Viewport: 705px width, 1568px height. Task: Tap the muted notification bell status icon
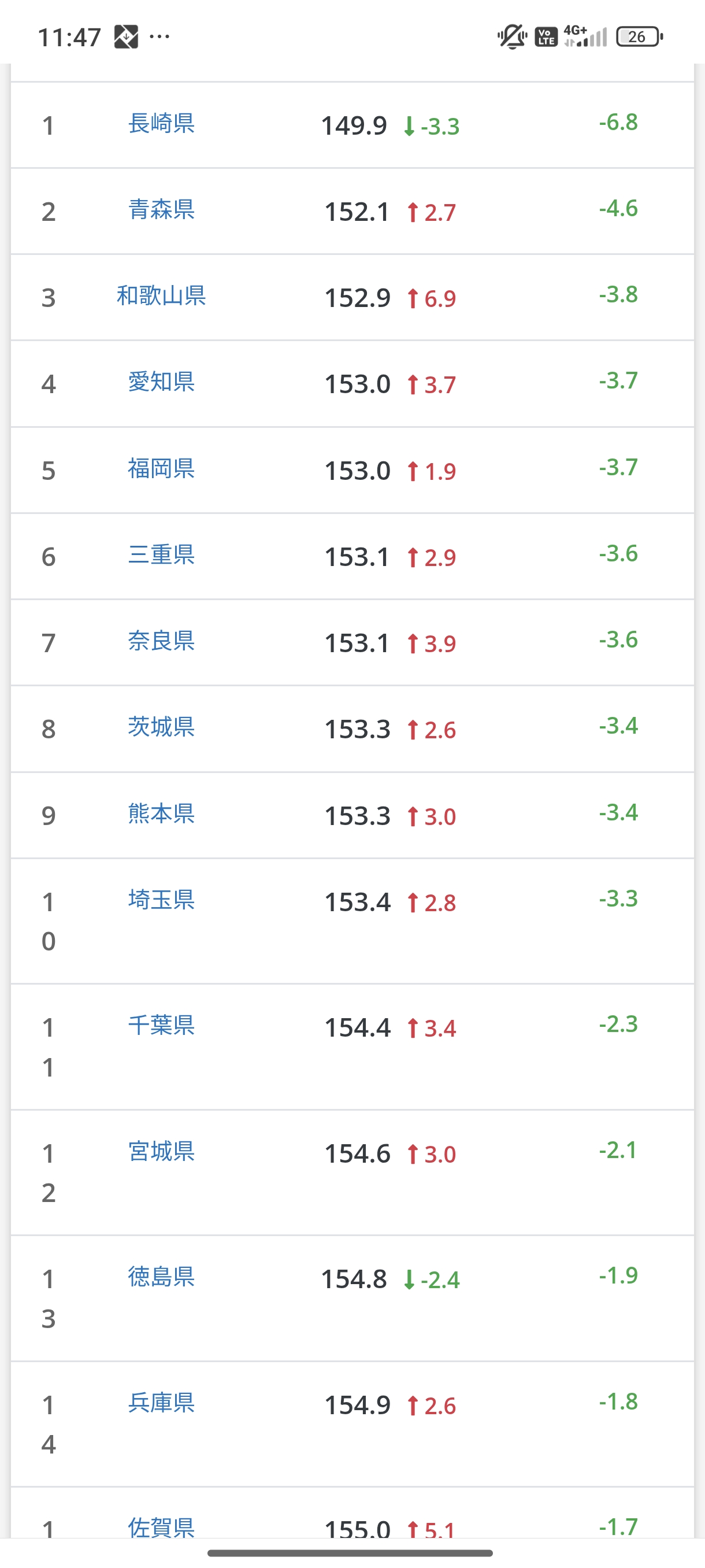512,36
